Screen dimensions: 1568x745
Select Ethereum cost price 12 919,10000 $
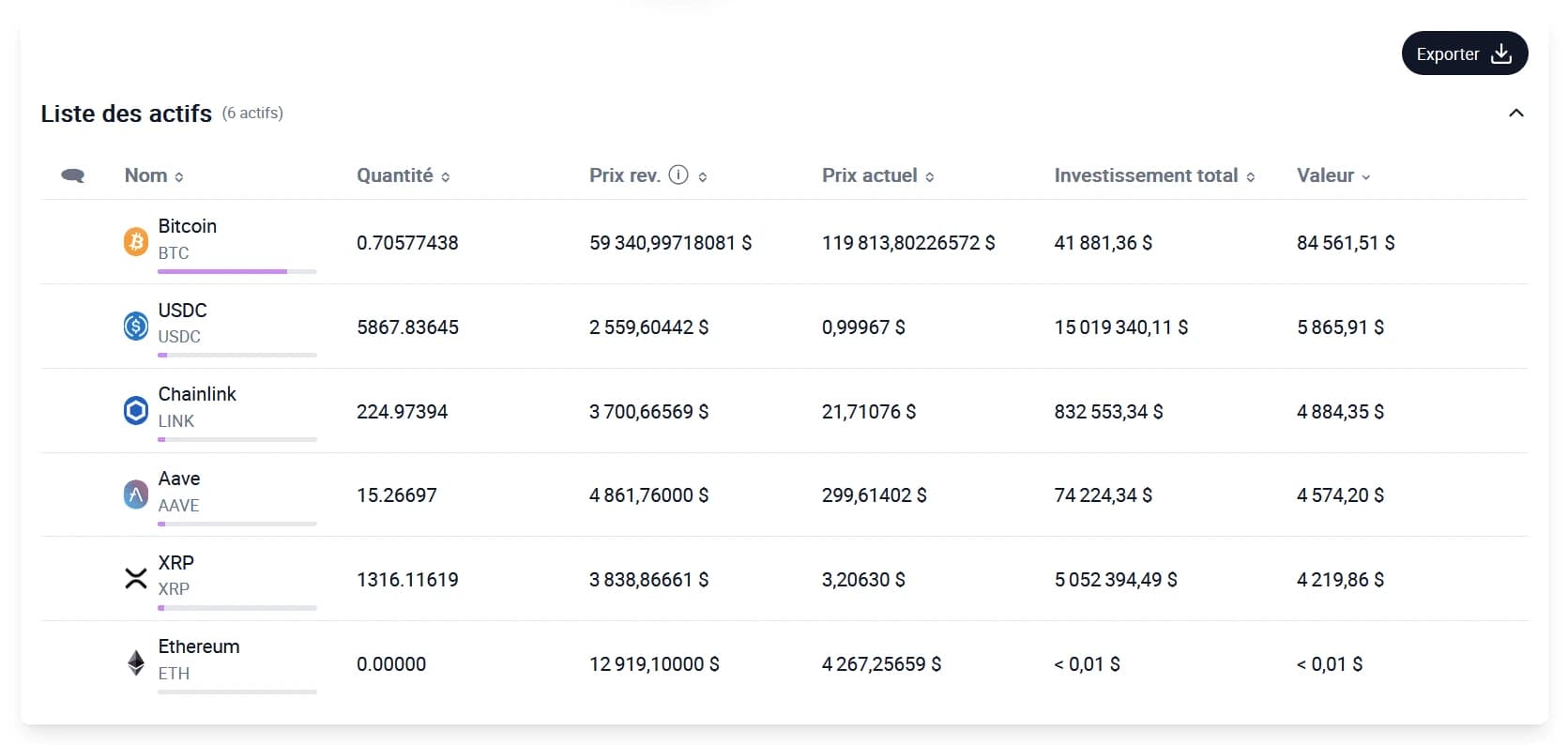point(654,664)
